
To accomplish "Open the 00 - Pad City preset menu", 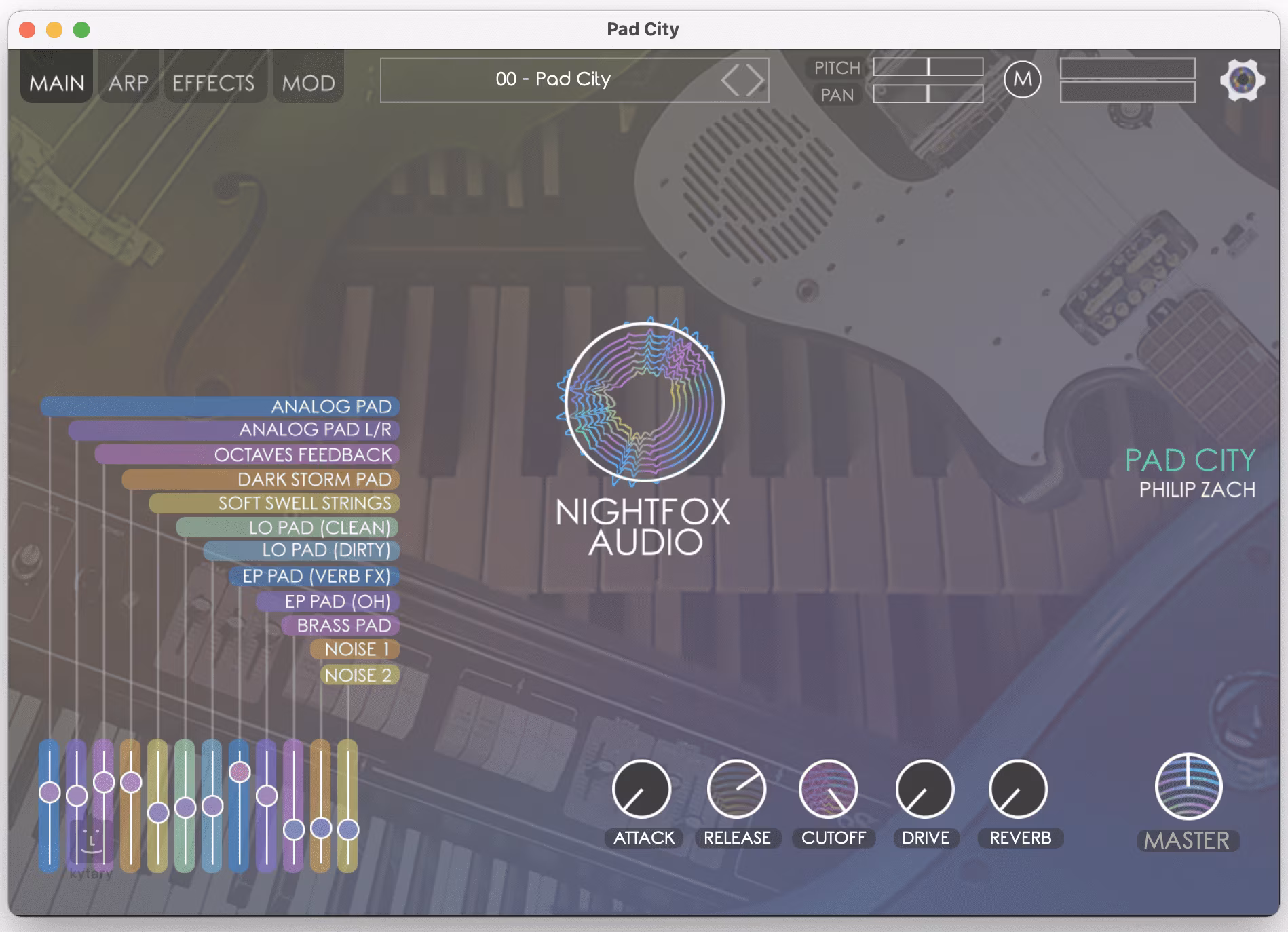I will pyautogui.click(x=552, y=80).
